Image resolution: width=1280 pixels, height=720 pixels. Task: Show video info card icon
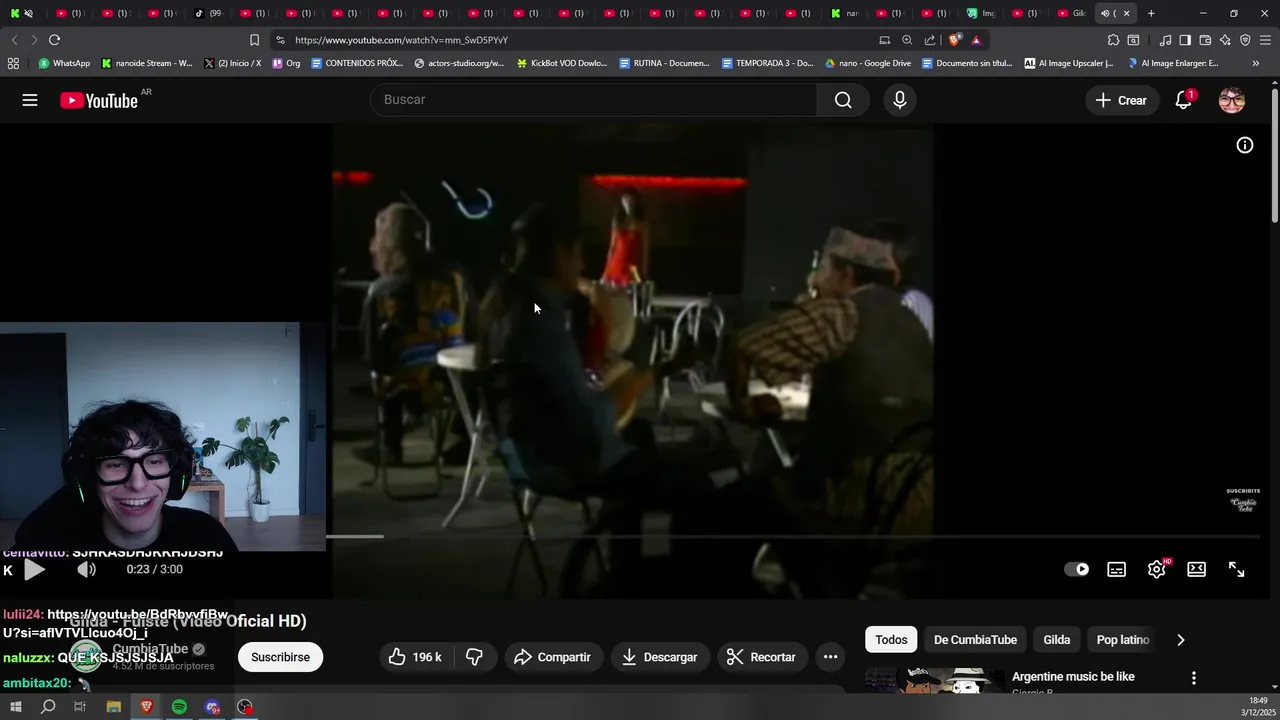coord(1245,145)
